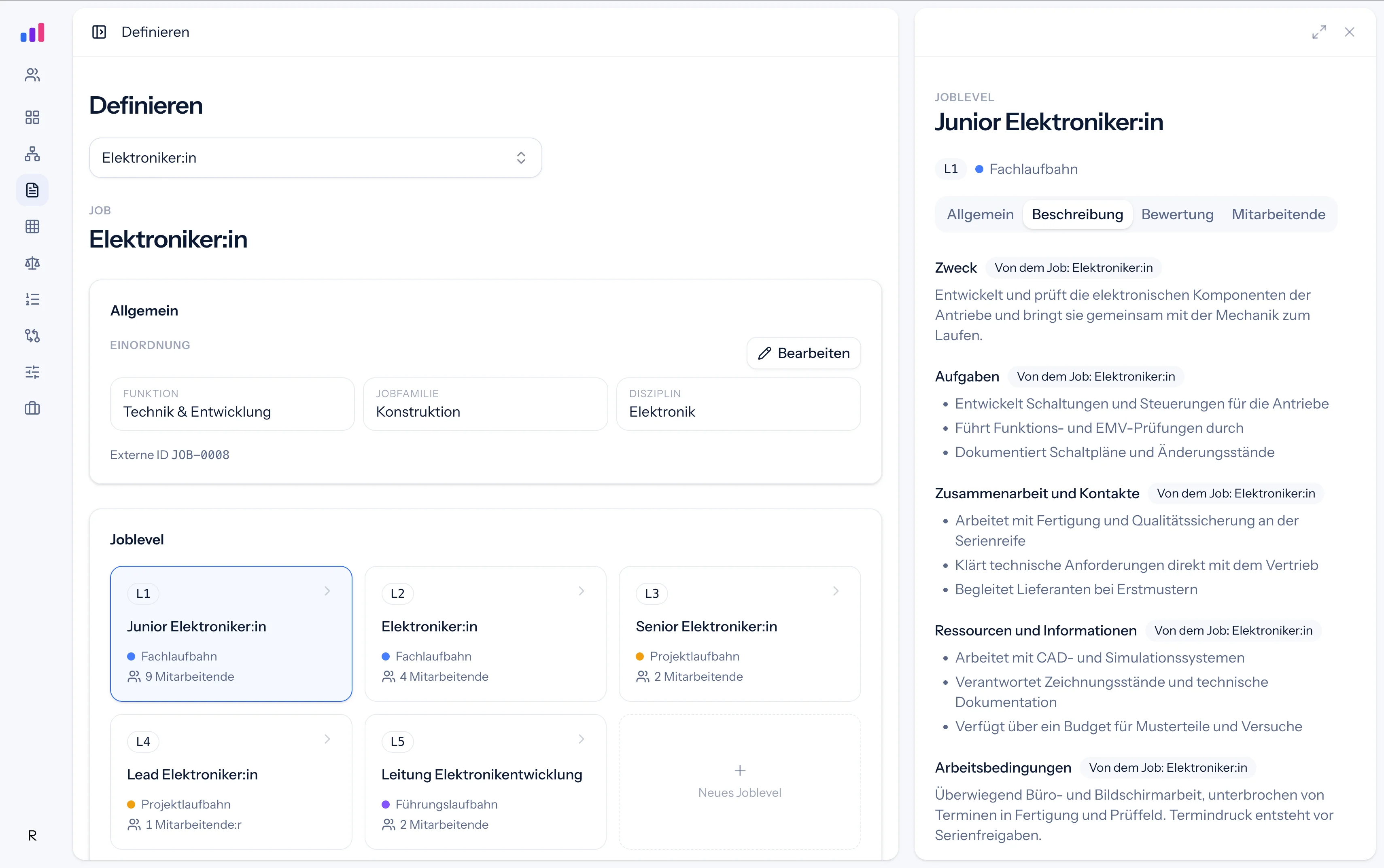
Task: Add a Neues Joblevel
Action: click(740, 781)
